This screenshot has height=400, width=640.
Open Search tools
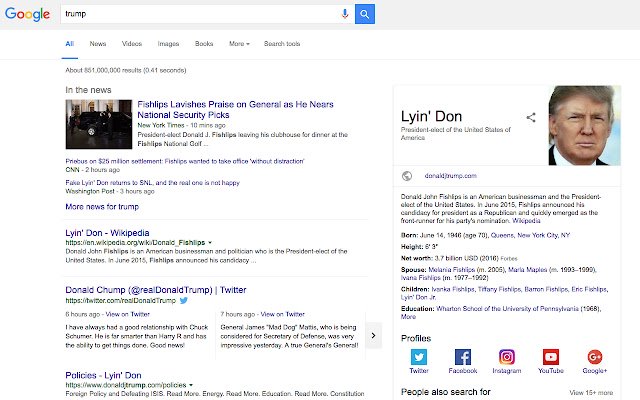[282, 44]
